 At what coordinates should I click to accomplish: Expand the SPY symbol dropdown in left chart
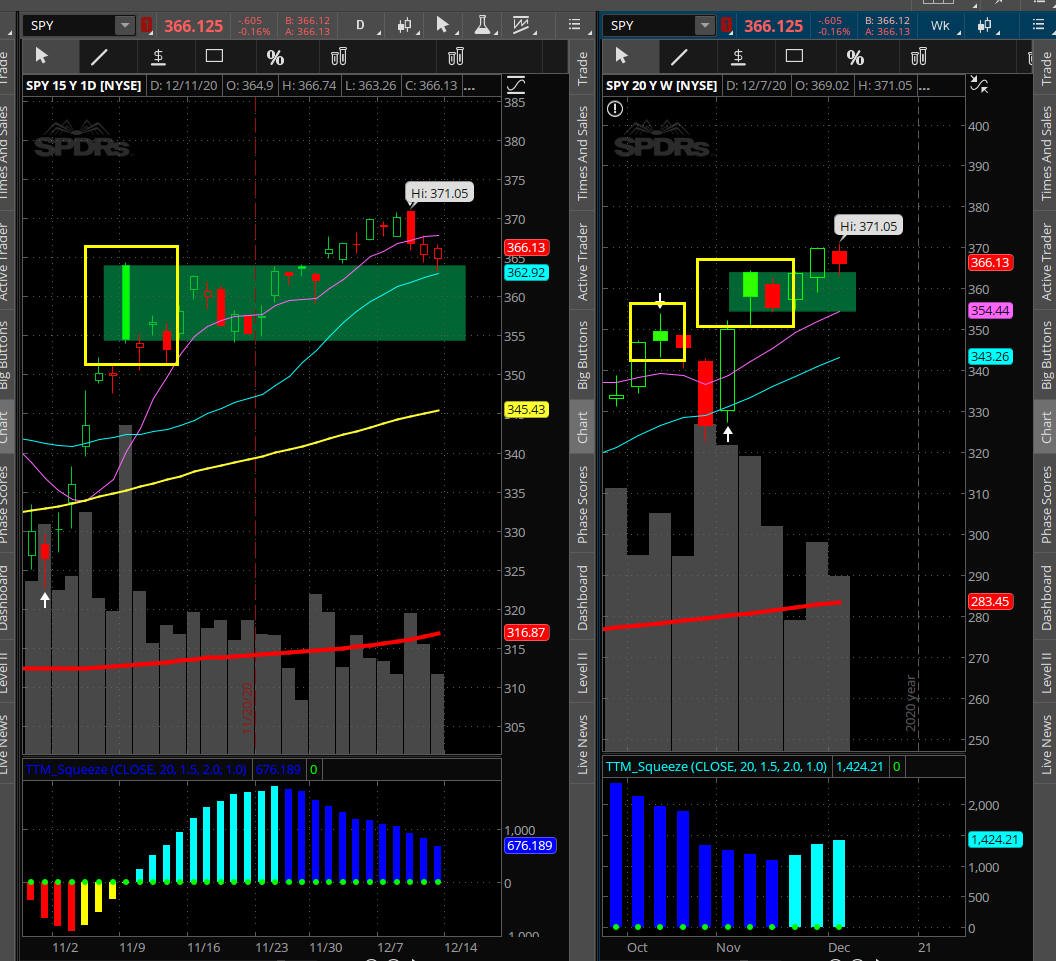124,25
